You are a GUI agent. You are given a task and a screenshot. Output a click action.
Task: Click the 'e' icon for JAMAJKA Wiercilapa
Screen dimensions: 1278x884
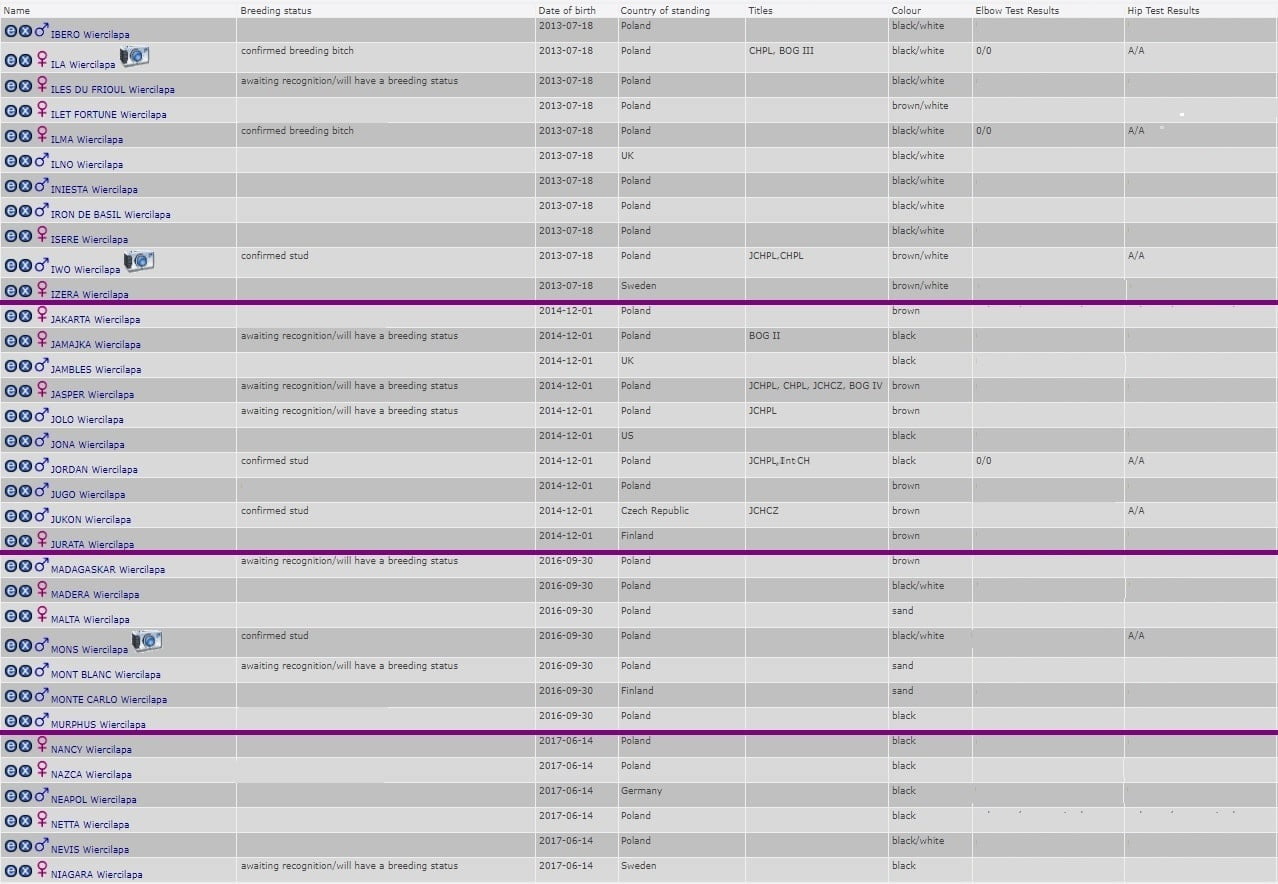tap(11, 339)
